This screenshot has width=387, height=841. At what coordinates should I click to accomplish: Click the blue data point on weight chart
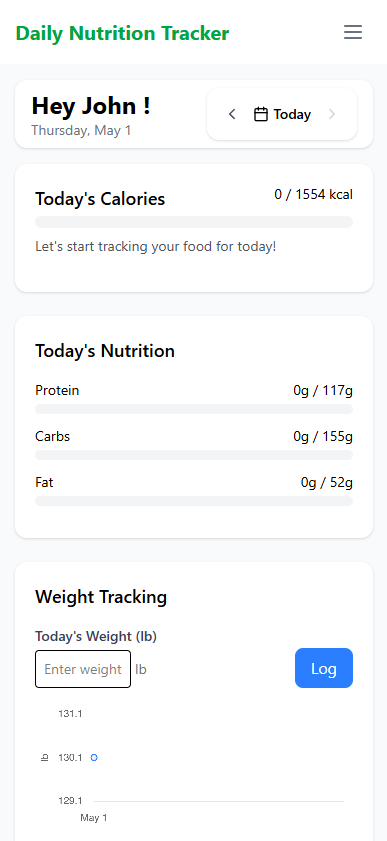point(94,758)
